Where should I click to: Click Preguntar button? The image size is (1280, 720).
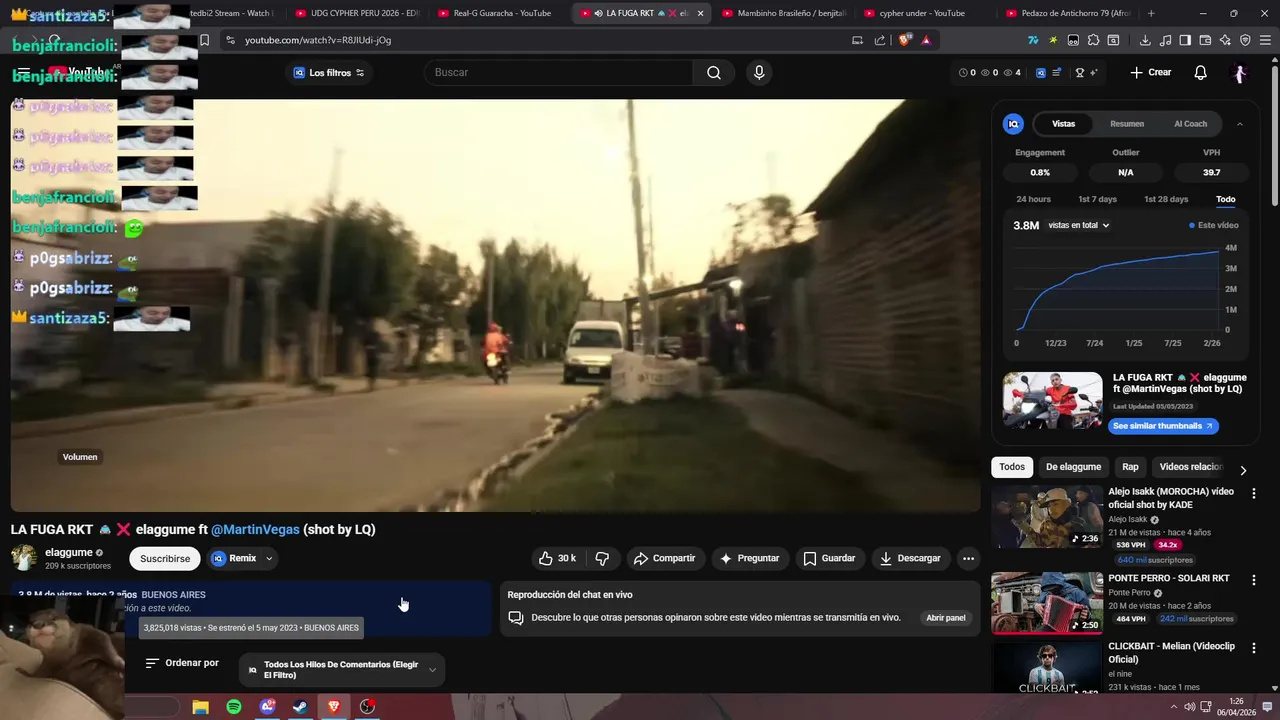click(749, 558)
